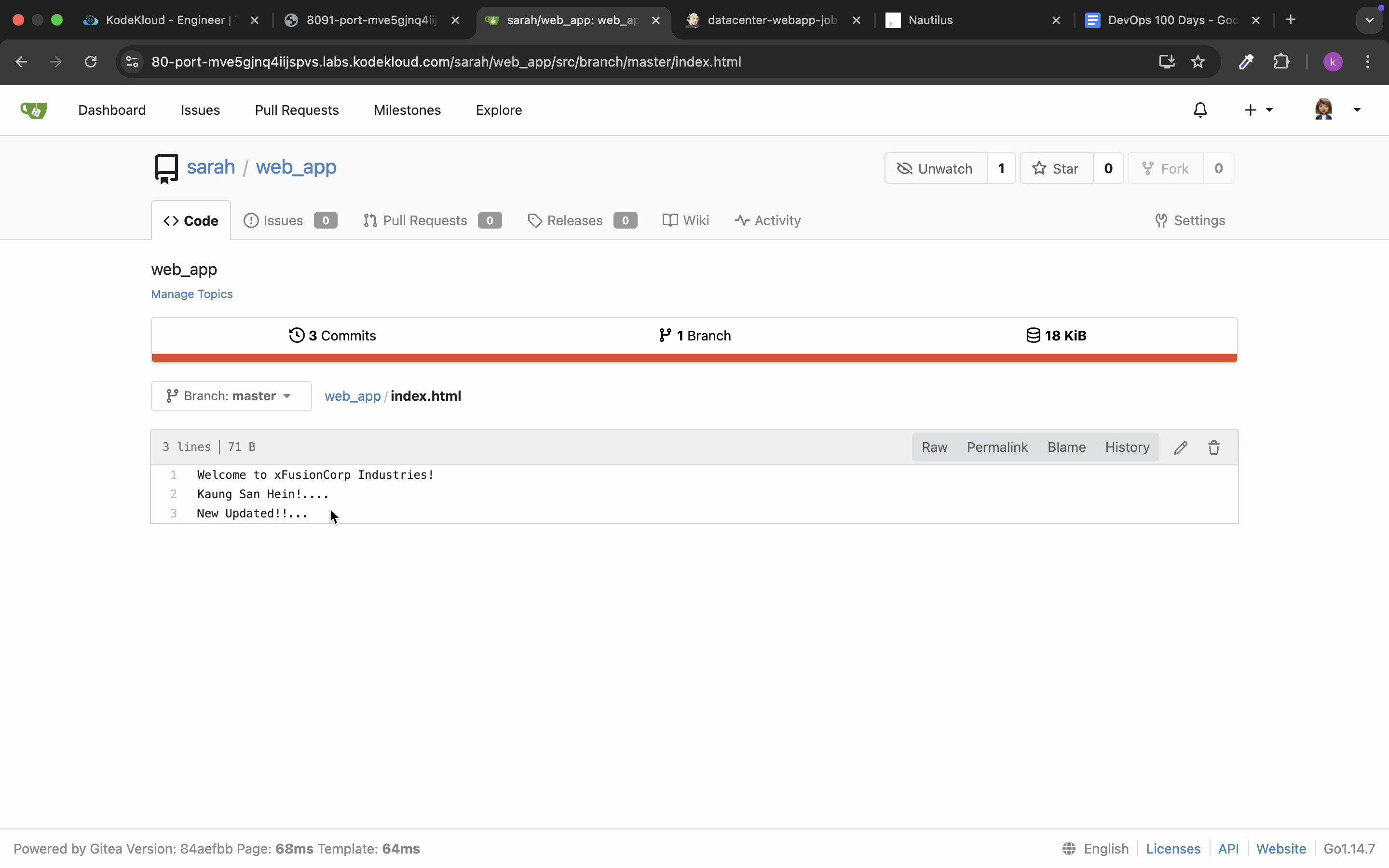1389x868 pixels.
Task: Toggle Unwatch on the repository
Action: (936, 168)
